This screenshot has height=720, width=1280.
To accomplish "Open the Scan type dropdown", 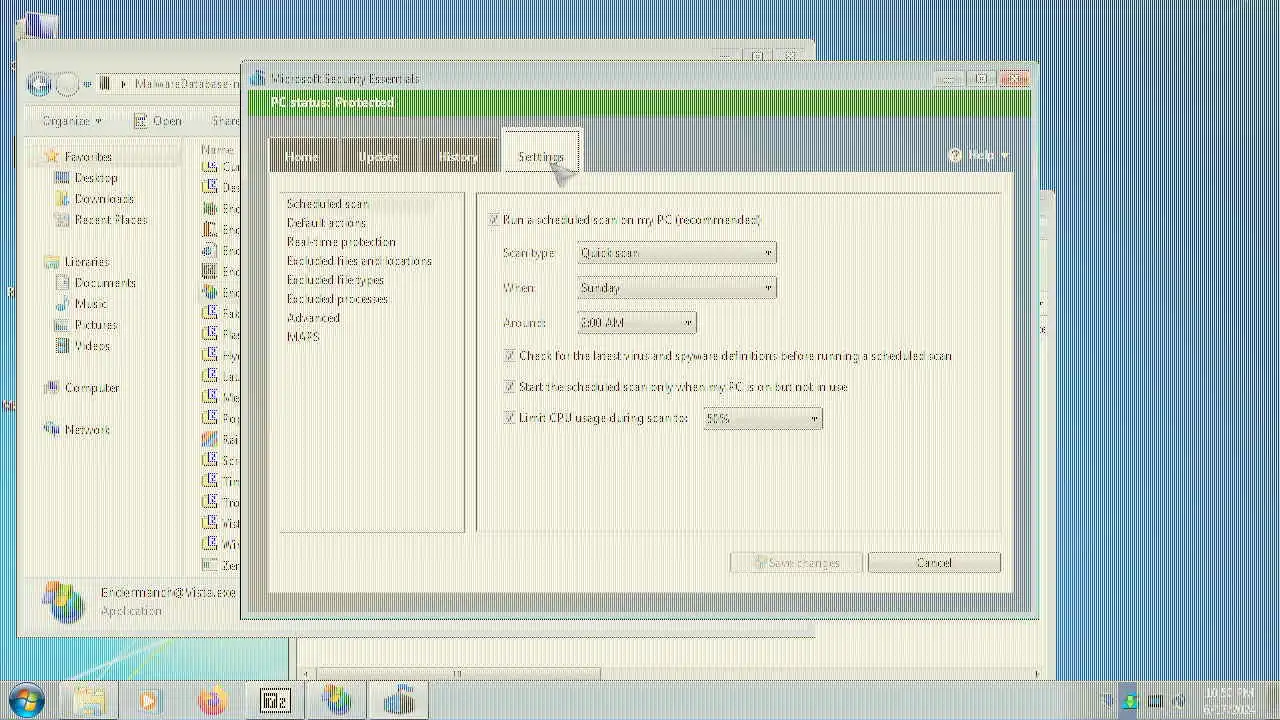I will (x=677, y=253).
